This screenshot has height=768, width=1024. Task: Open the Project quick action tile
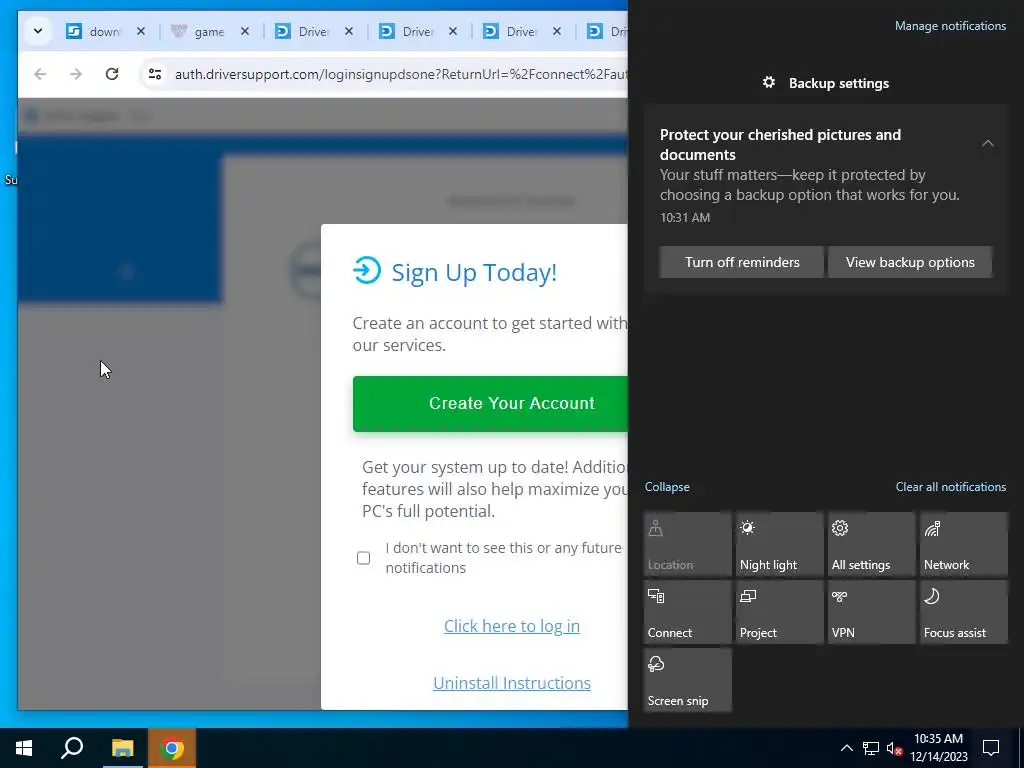click(x=780, y=612)
